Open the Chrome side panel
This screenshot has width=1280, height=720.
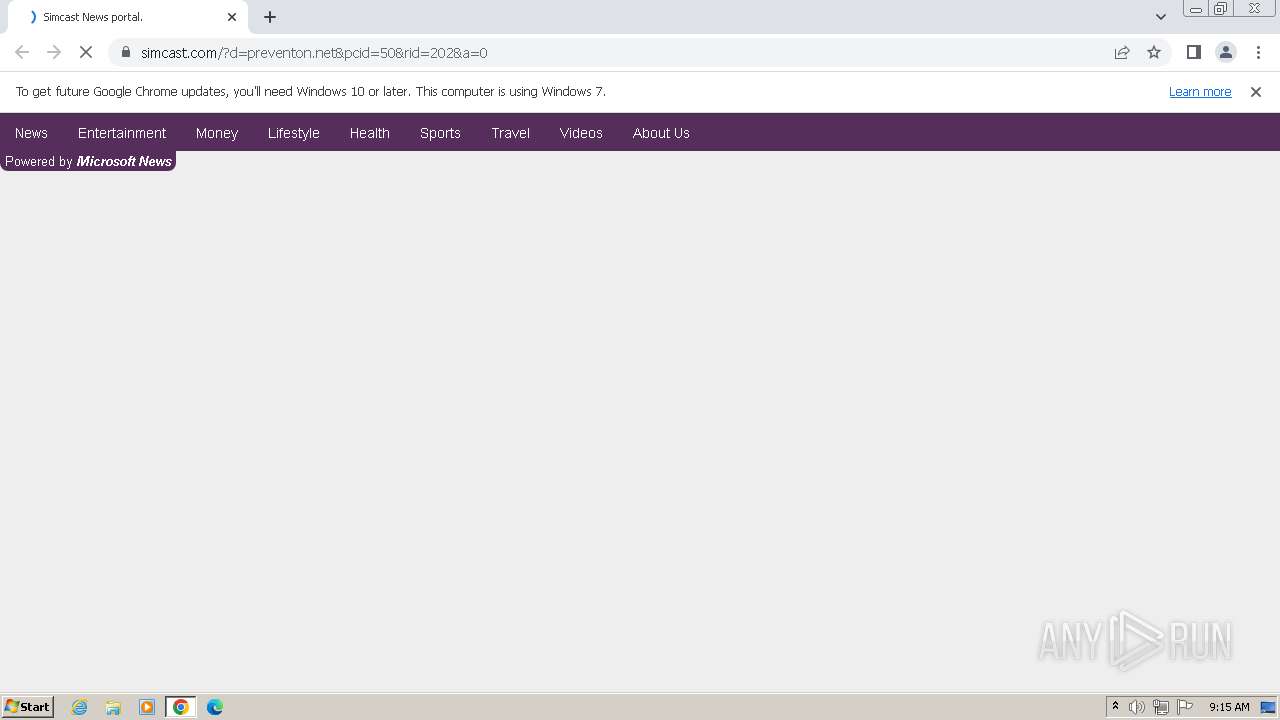pos(1194,52)
